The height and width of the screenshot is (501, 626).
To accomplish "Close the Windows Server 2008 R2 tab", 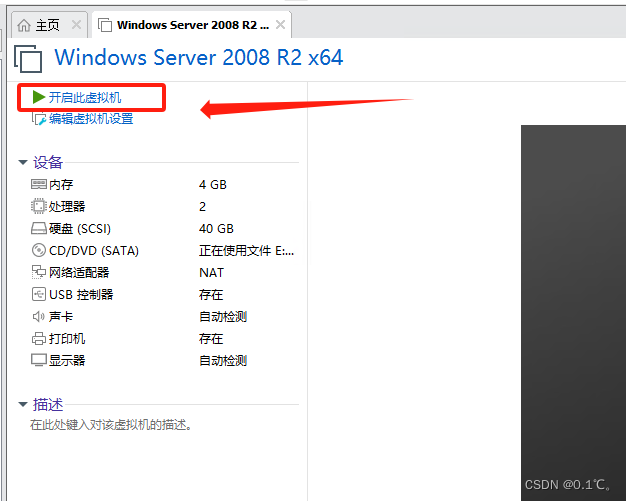I will 280,25.
